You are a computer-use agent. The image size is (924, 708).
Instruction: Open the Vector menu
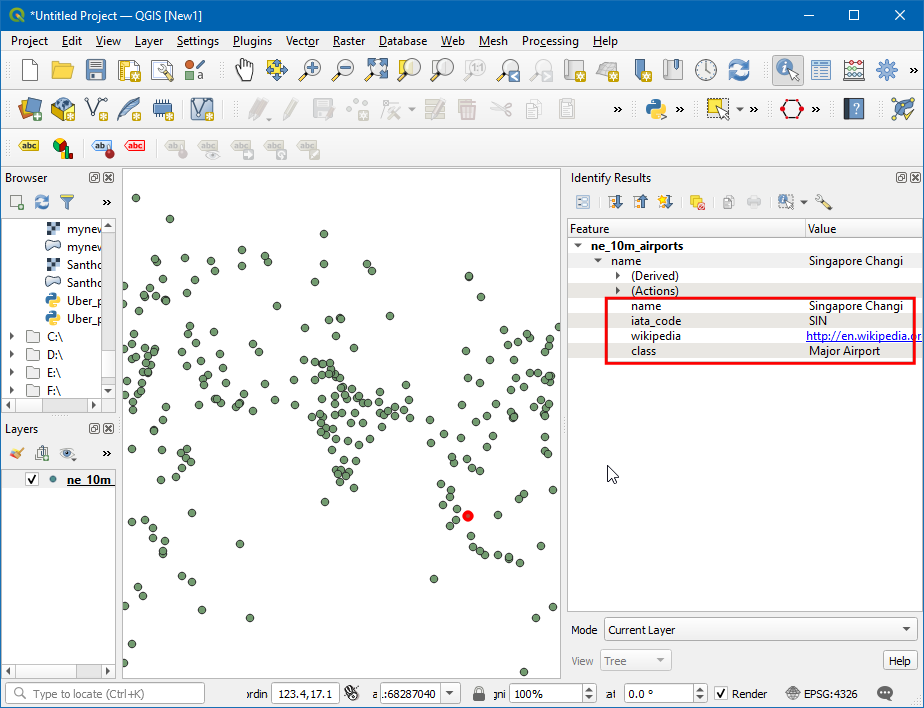click(302, 41)
